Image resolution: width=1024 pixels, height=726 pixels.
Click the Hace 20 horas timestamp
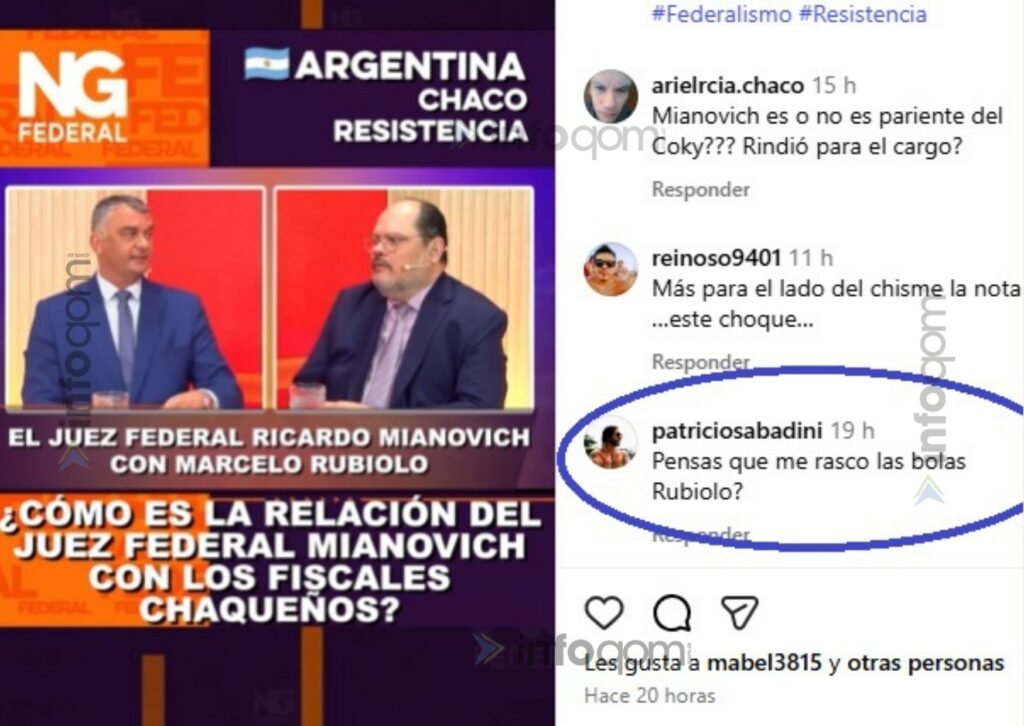click(650, 696)
